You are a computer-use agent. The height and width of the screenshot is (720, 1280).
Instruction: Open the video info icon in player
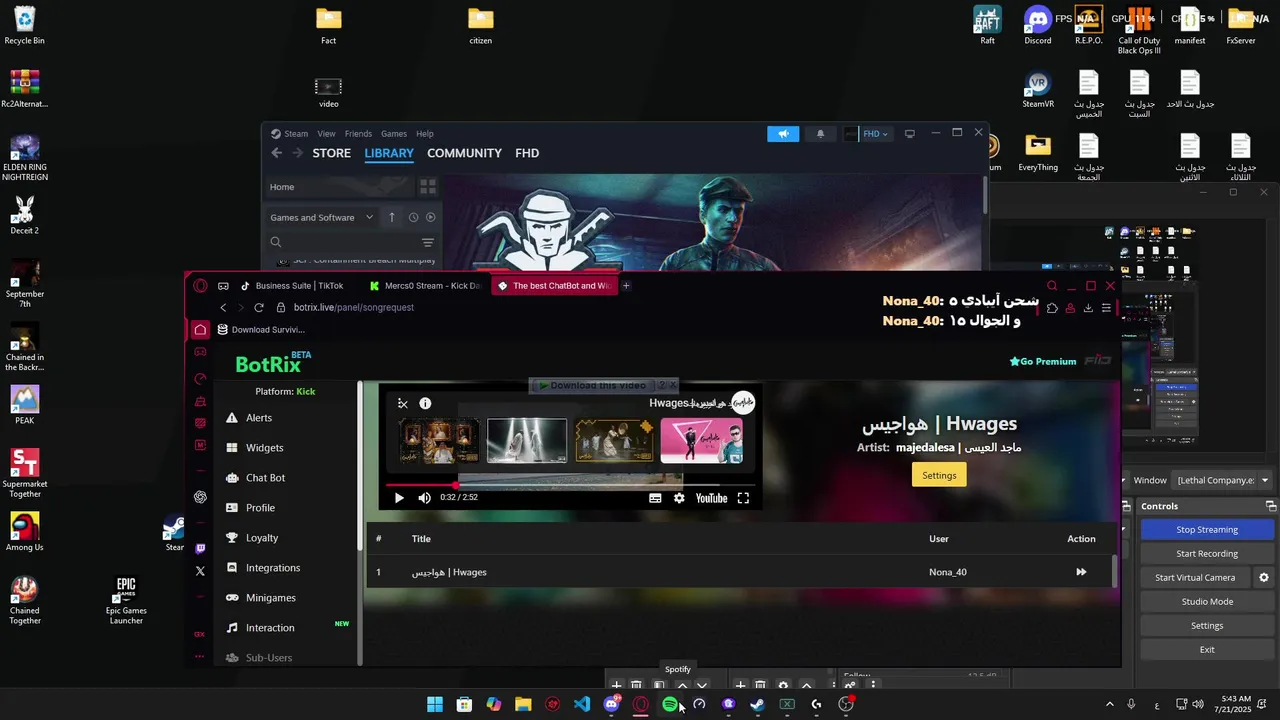tap(425, 403)
